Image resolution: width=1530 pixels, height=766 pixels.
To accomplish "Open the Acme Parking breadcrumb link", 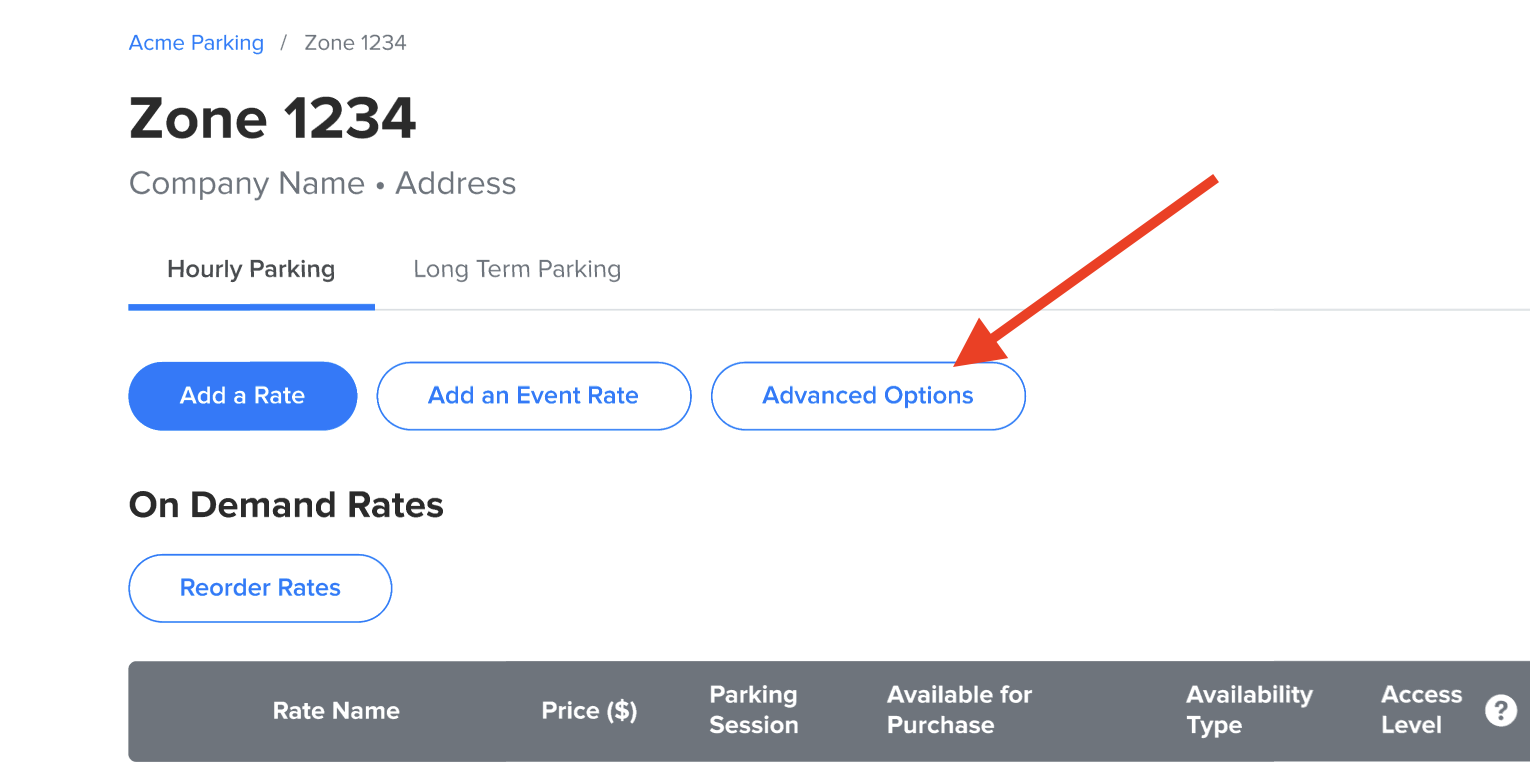I will 196,43.
